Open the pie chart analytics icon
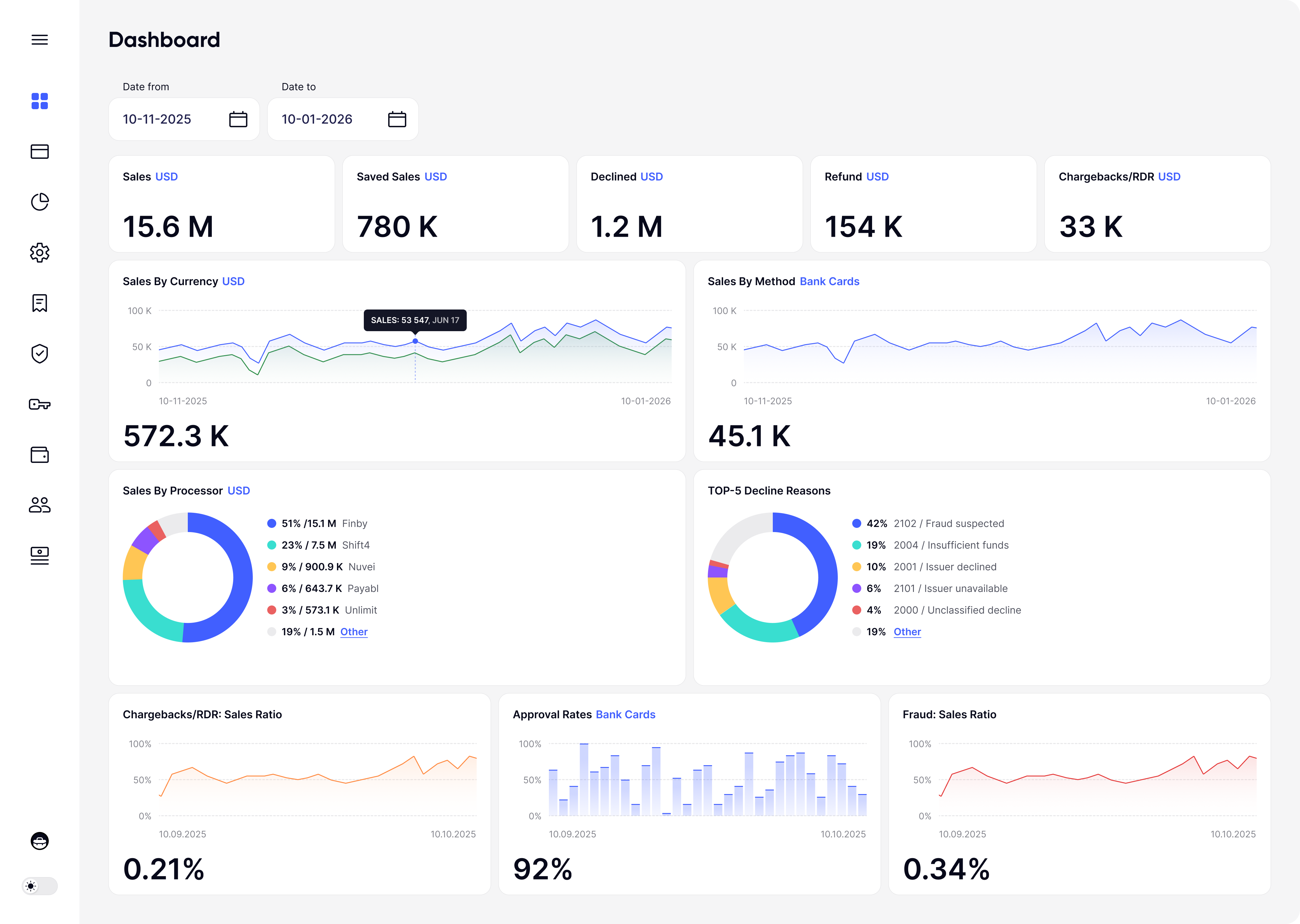Screen dimensions: 1300x924 click(39, 202)
